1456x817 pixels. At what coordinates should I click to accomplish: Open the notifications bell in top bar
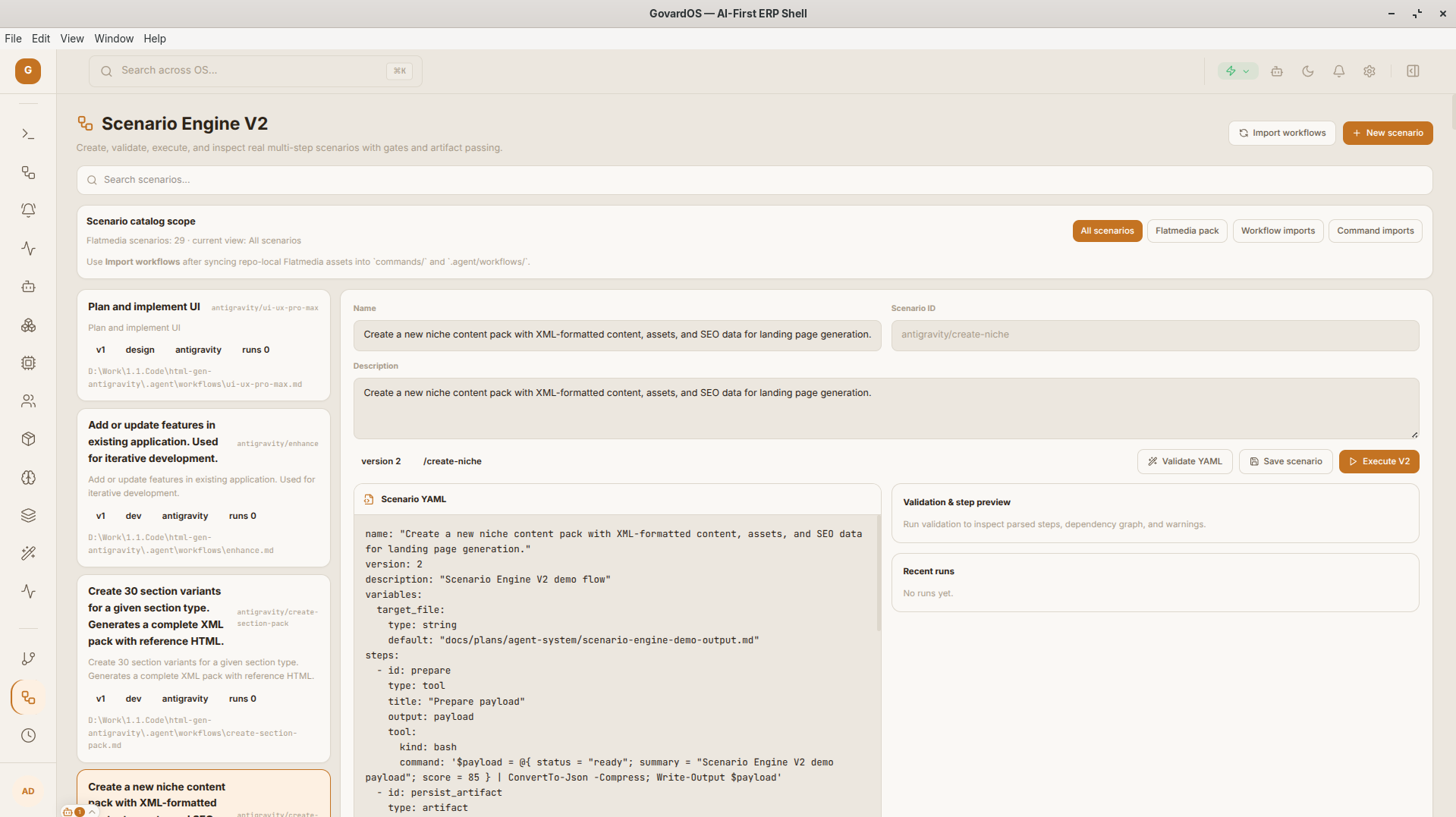pyautogui.click(x=1339, y=71)
